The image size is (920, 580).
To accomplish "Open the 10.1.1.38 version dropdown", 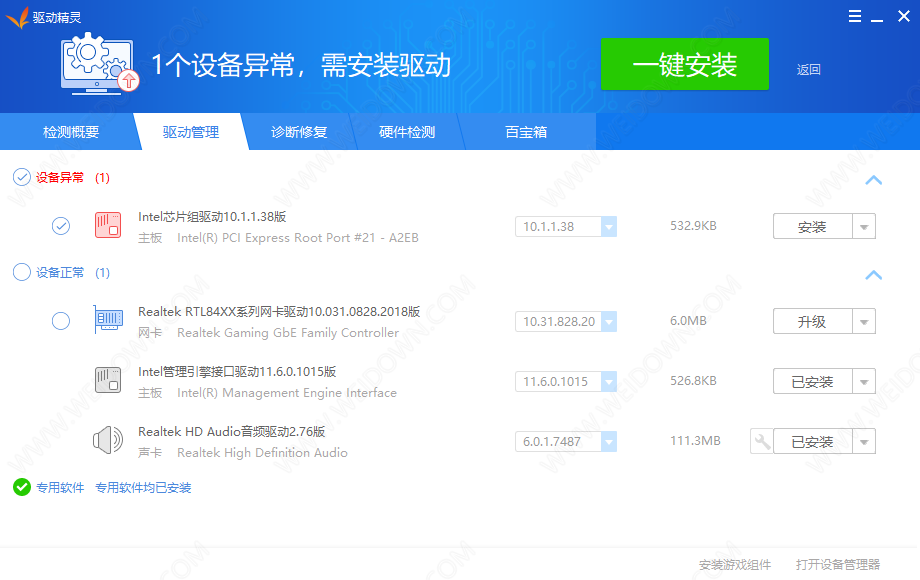I will coord(609,227).
